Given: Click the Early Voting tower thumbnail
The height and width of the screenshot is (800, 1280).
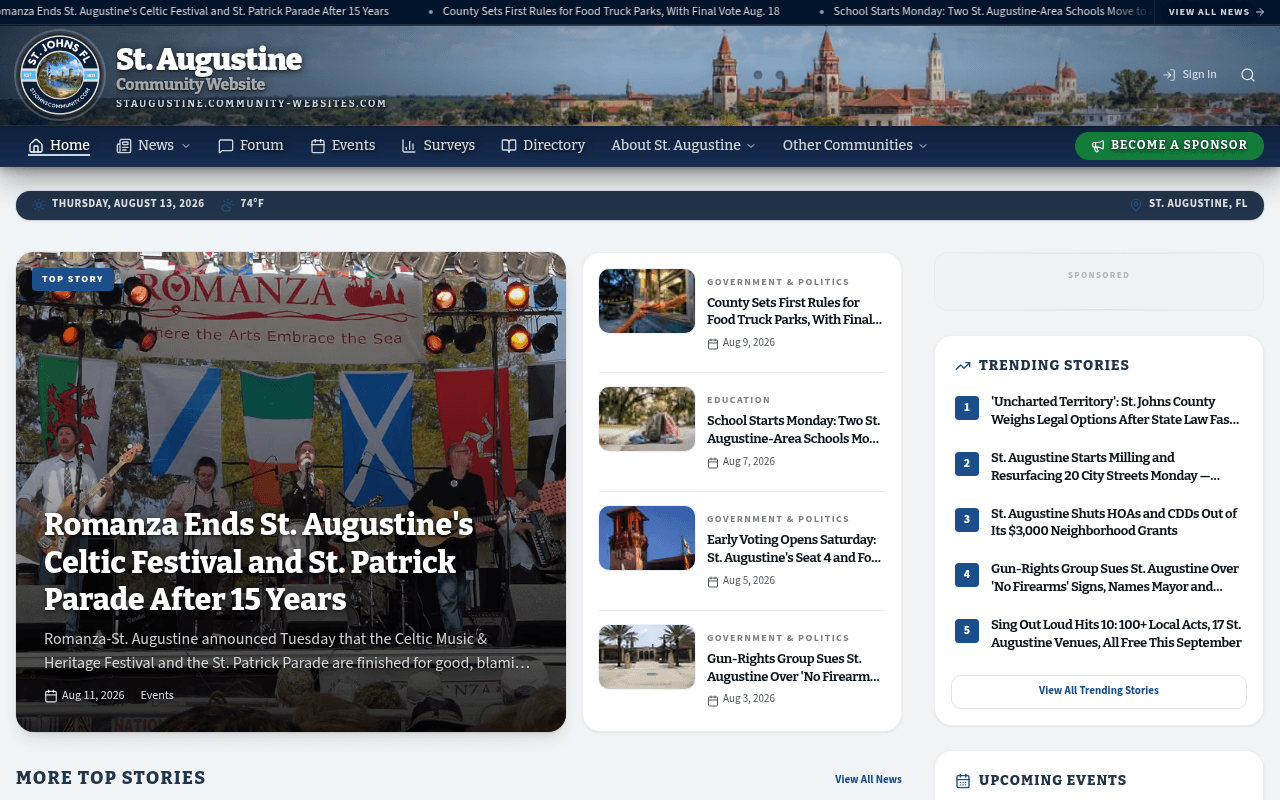Looking at the screenshot, I should [x=647, y=538].
